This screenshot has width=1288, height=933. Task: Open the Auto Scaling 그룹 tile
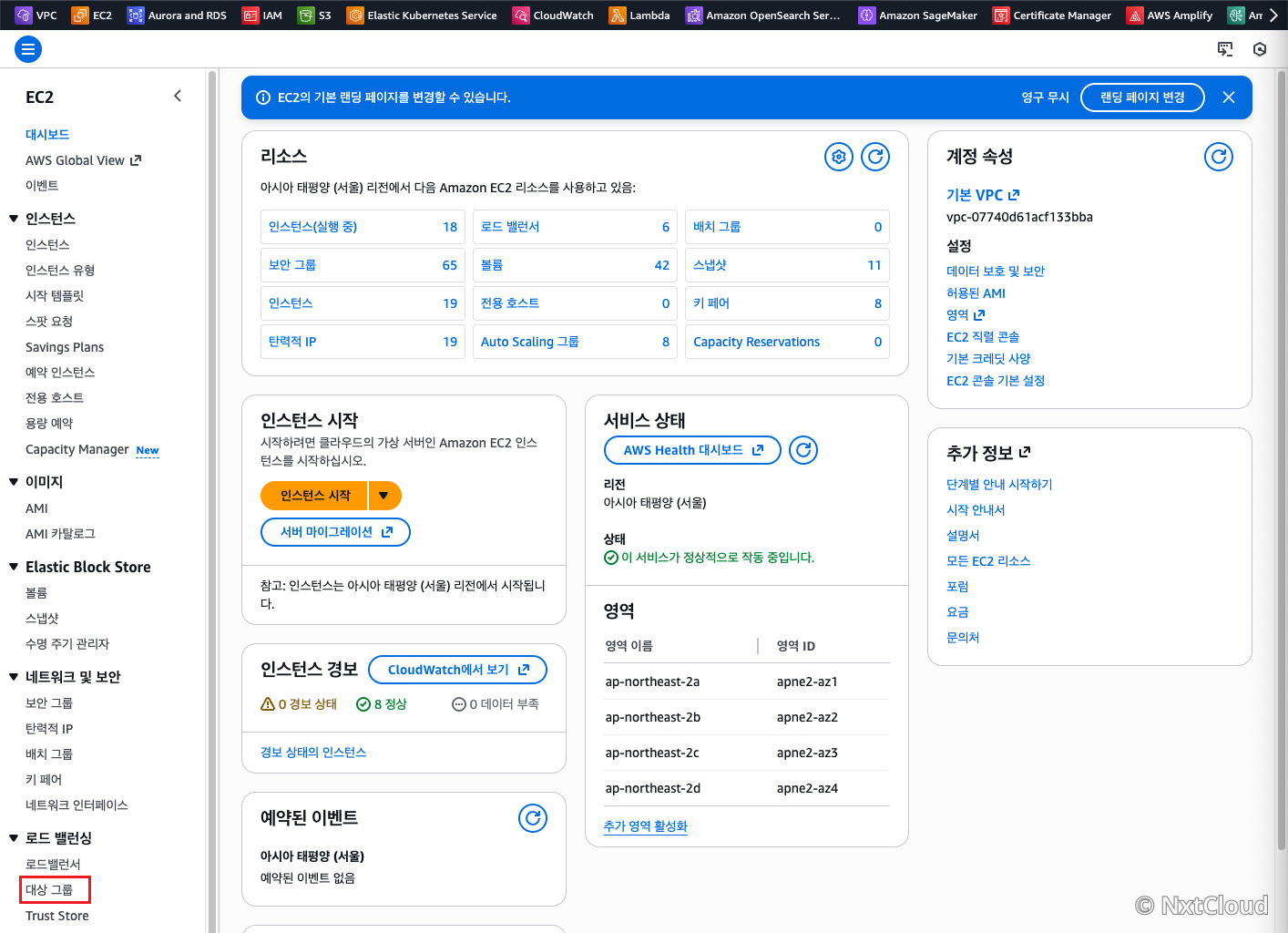[x=575, y=342]
